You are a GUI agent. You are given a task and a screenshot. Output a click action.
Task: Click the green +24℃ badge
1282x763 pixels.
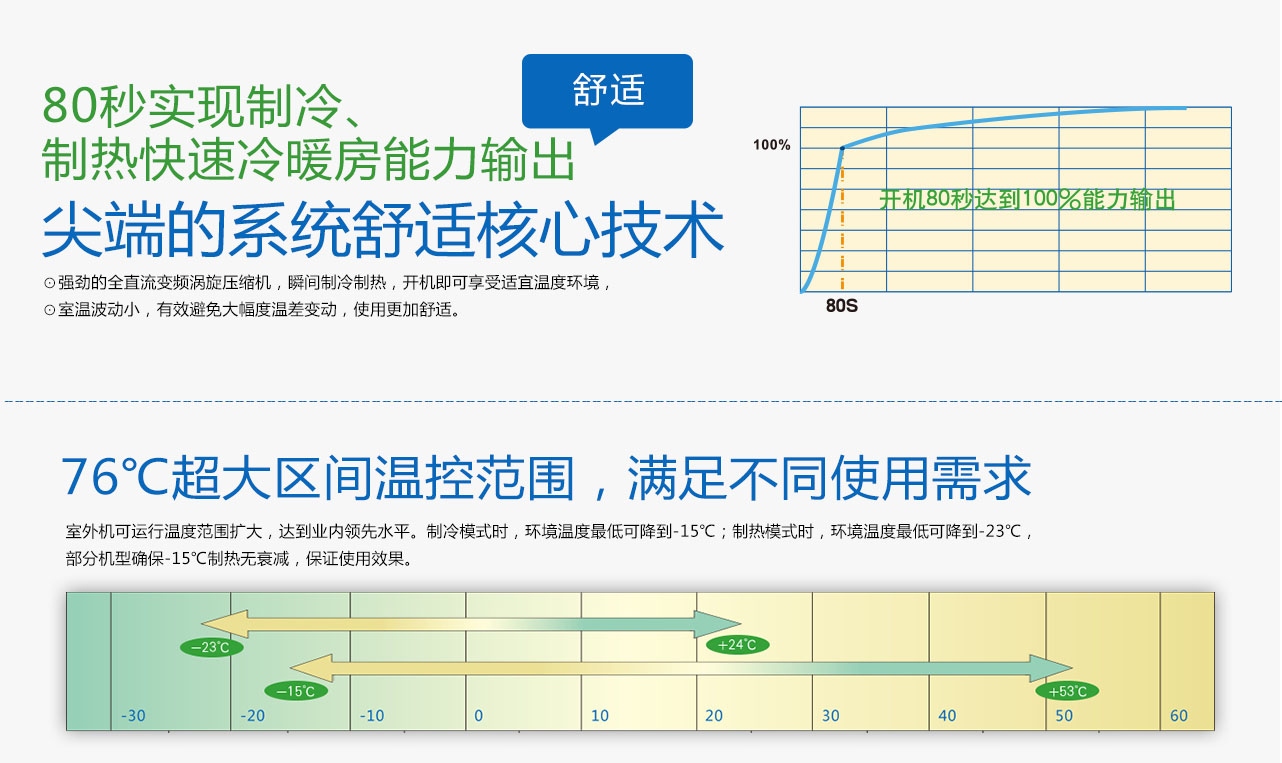click(x=737, y=645)
